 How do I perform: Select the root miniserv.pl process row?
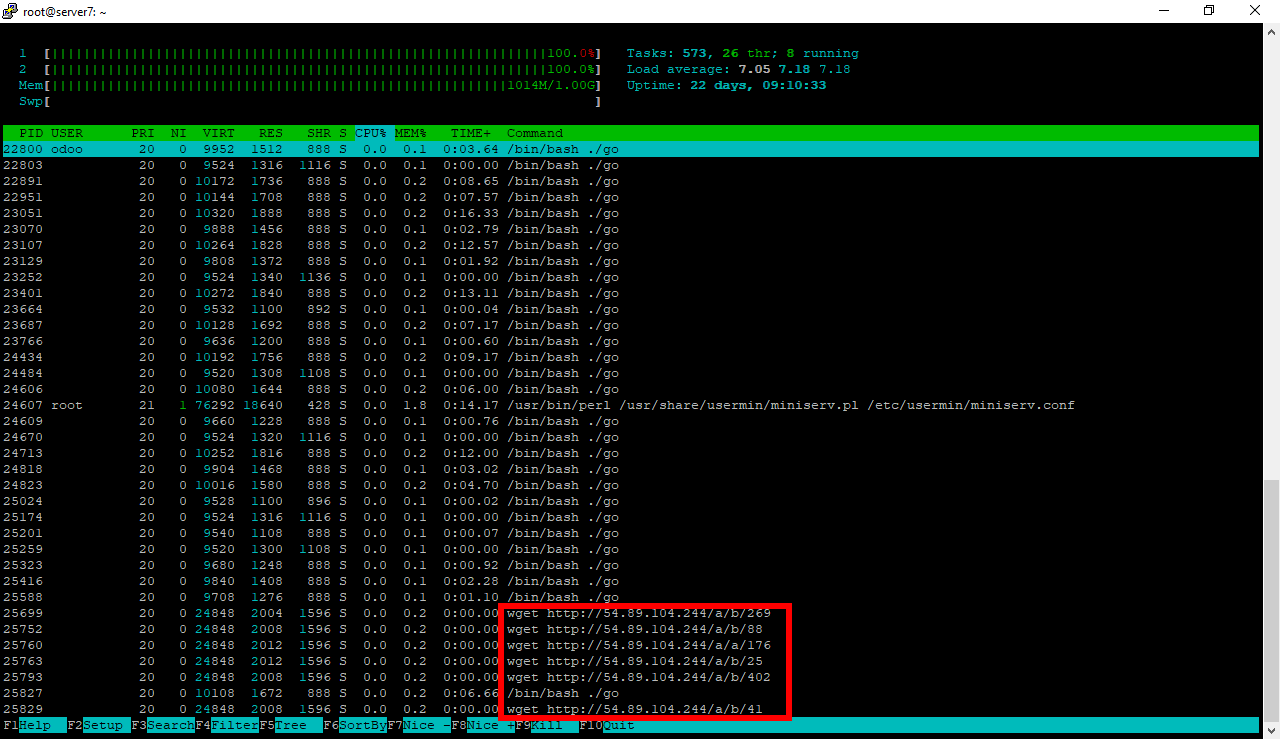coord(630,405)
